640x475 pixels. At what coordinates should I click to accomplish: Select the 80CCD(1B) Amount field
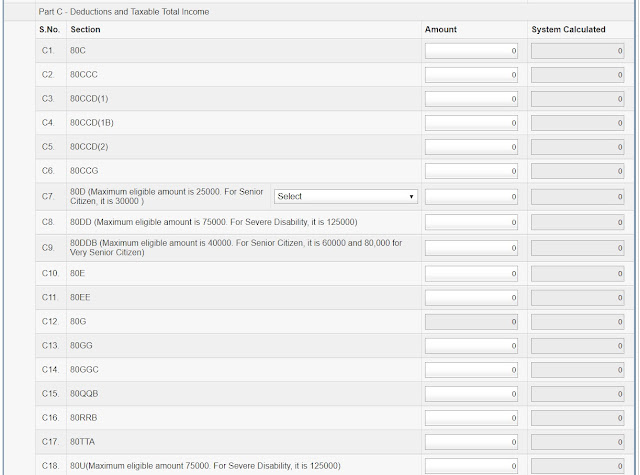coord(472,123)
